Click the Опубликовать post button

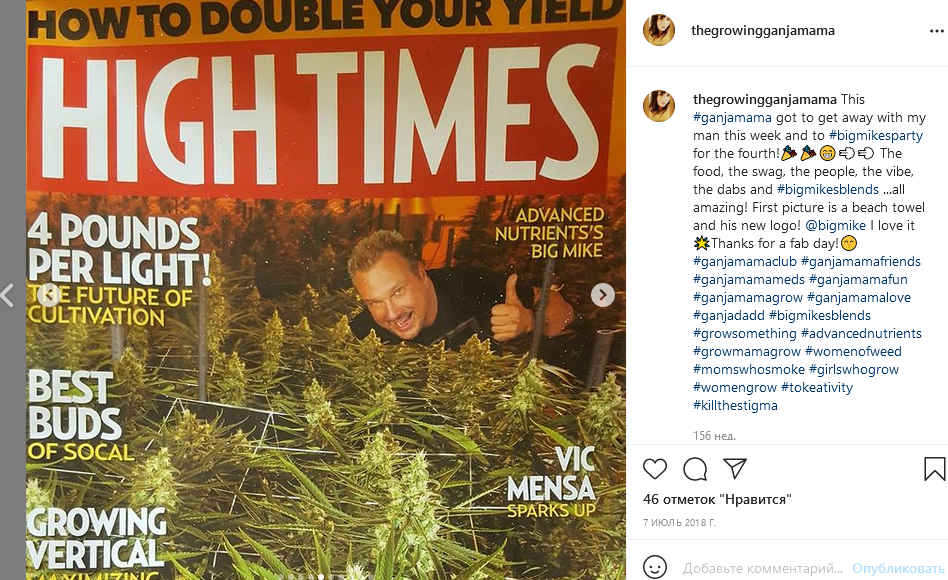pyautogui.click(x=898, y=569)
